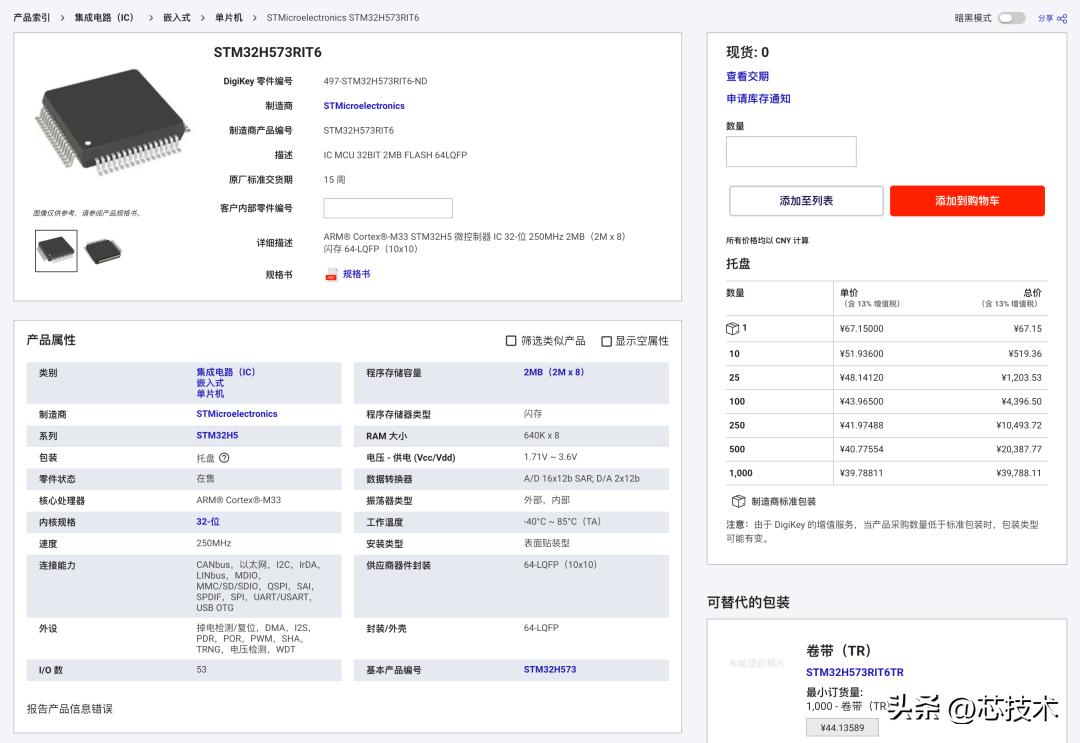Open the 集成电路 (IC) breadcrumb

pos(104,18)
